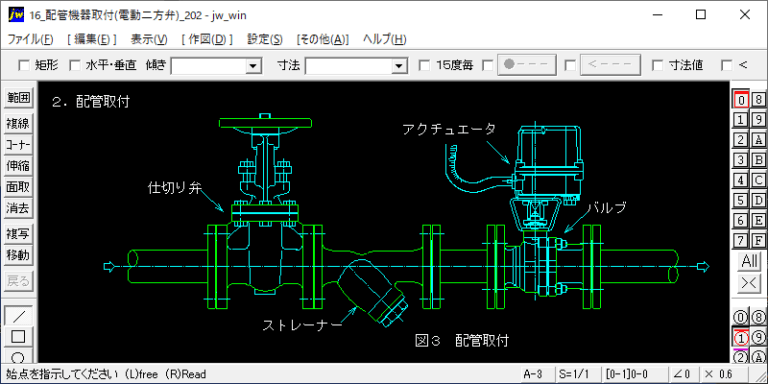
Task: Select circled layer group 8
Action: (758, 317)
